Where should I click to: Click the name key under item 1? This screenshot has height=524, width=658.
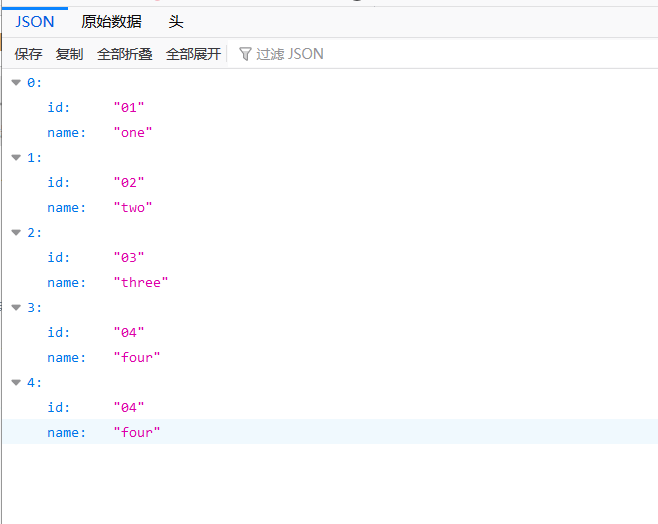66,208
